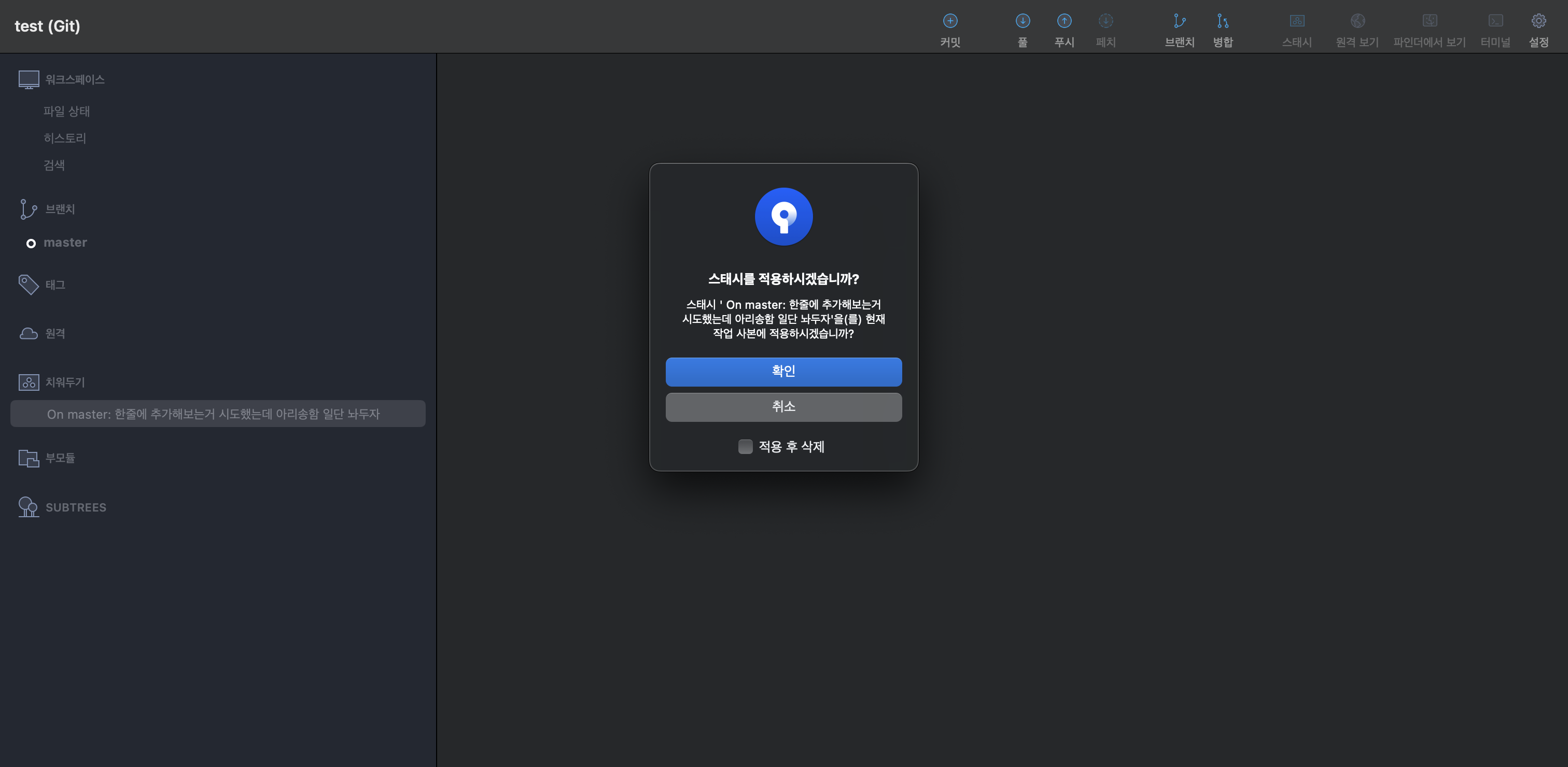The height and width of the screenshot is (767, 1568).
Task: Select the 'On master' stash entry
Action: (x=213, y=414)
